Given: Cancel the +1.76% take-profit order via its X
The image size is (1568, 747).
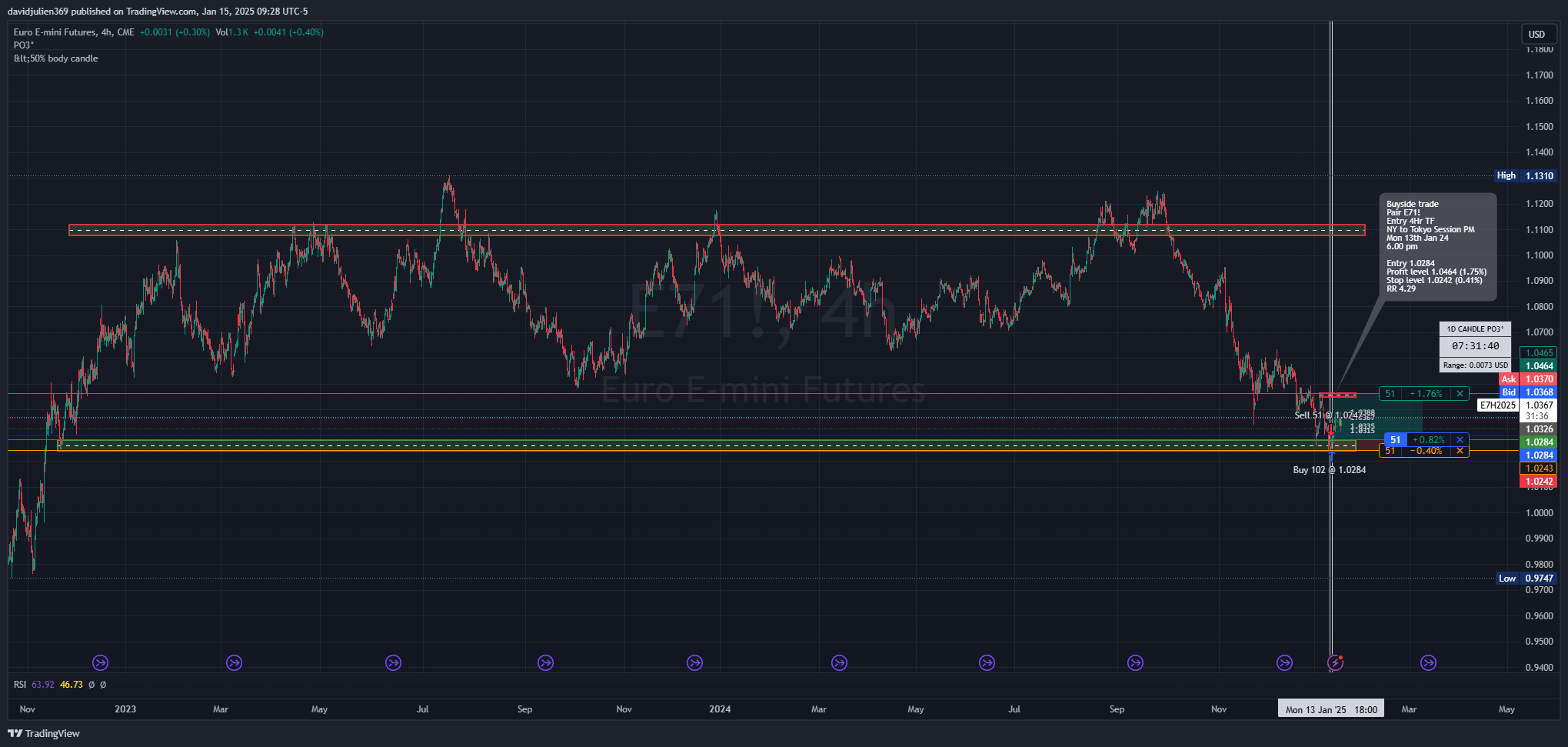Looking at the screenshot, I should (x=1459, y=394).
